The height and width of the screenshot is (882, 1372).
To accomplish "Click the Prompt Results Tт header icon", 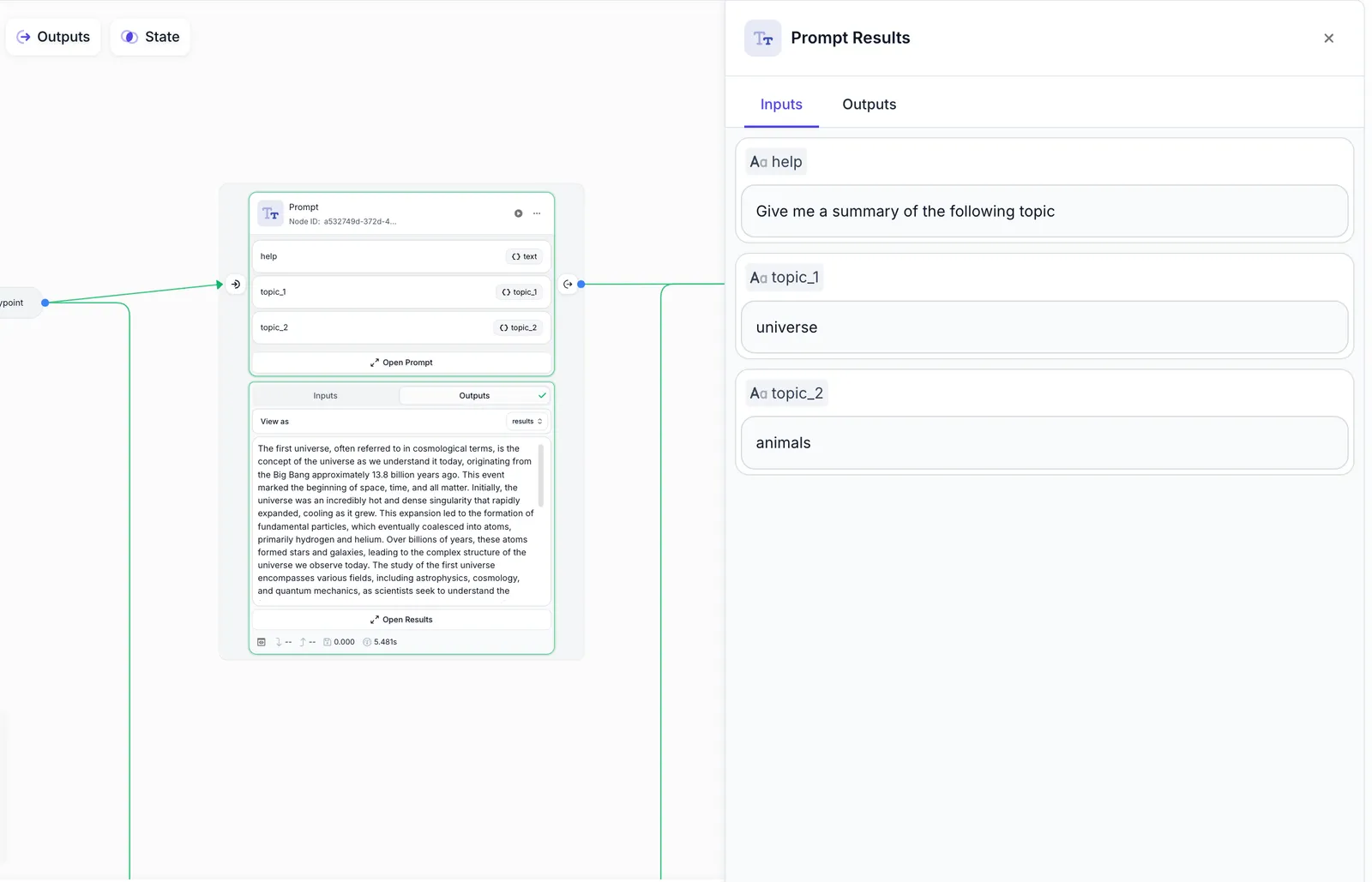I will 762,38.
